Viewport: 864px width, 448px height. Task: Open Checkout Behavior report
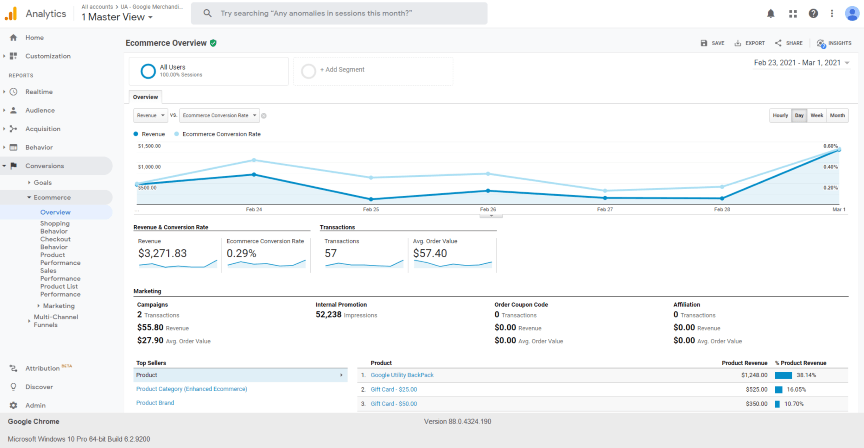(x=55, y=243)
